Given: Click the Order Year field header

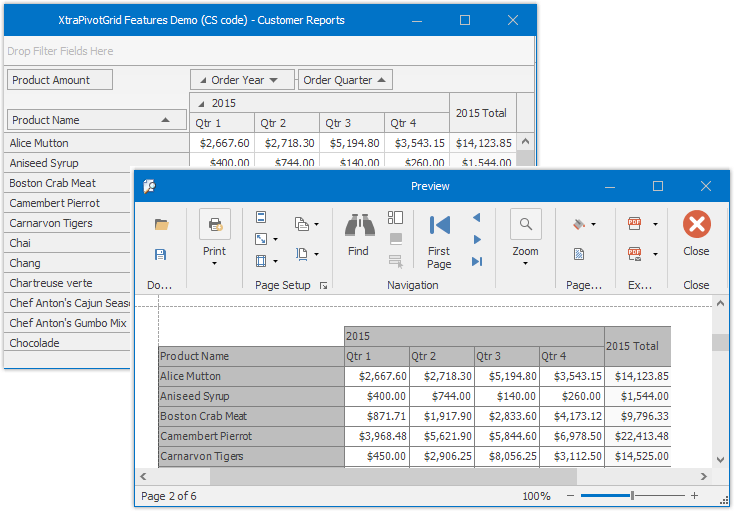Looking at the screenshot, I should click(242, 80).
